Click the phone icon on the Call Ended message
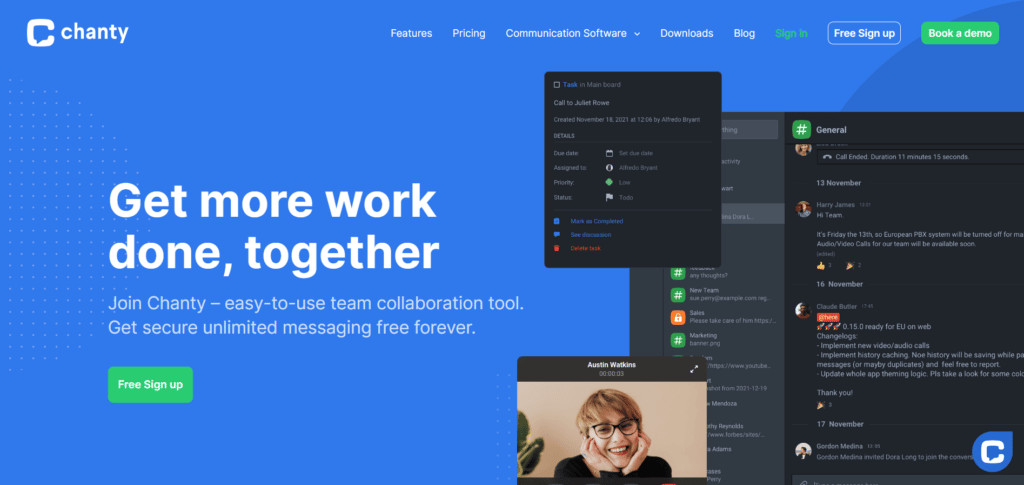 (827, 157)
